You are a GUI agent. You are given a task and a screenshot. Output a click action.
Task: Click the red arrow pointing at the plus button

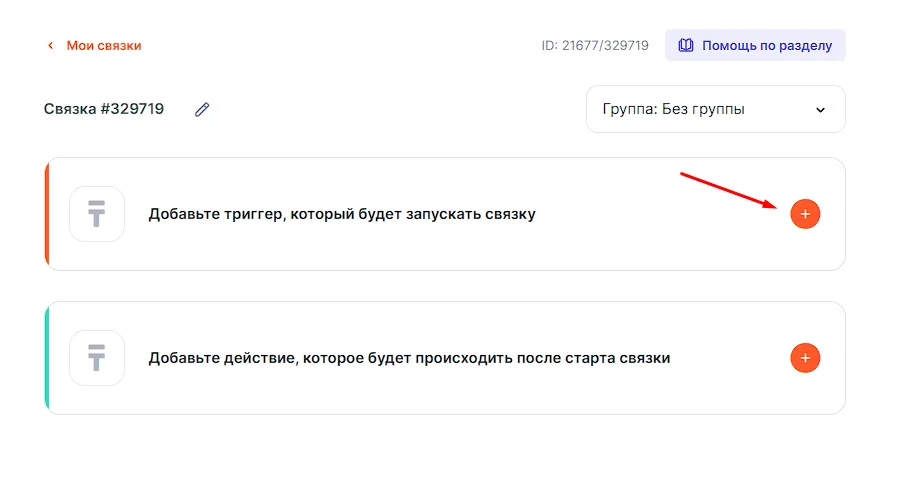pyautogui.click(x=730, y=191)
